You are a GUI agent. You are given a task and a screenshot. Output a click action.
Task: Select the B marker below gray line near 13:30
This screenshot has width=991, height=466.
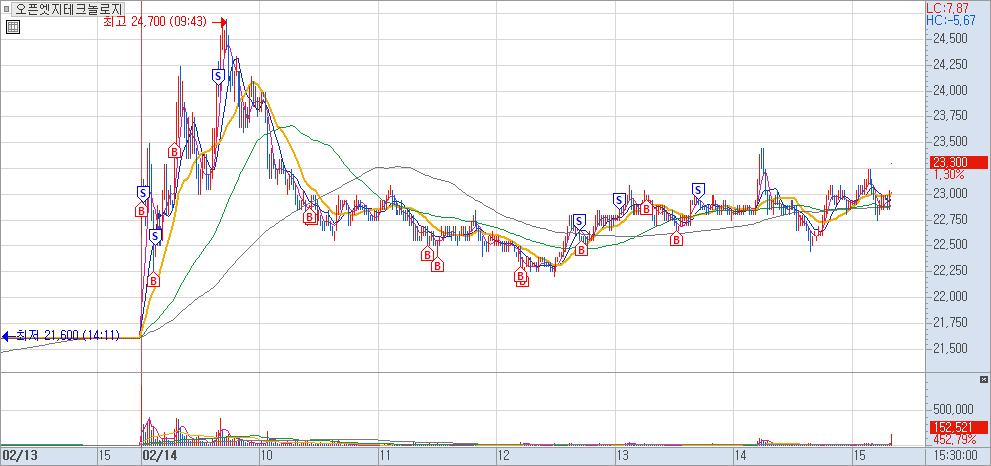[x=676, y=240]
